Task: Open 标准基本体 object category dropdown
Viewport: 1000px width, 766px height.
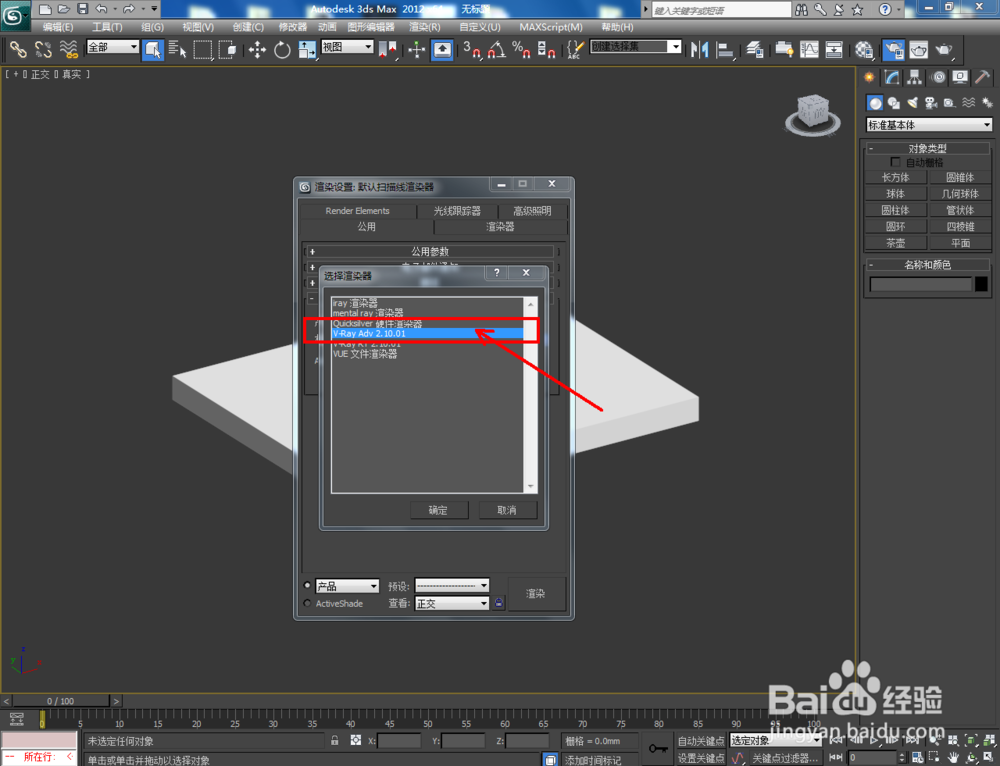Action: tap(929, 124)
